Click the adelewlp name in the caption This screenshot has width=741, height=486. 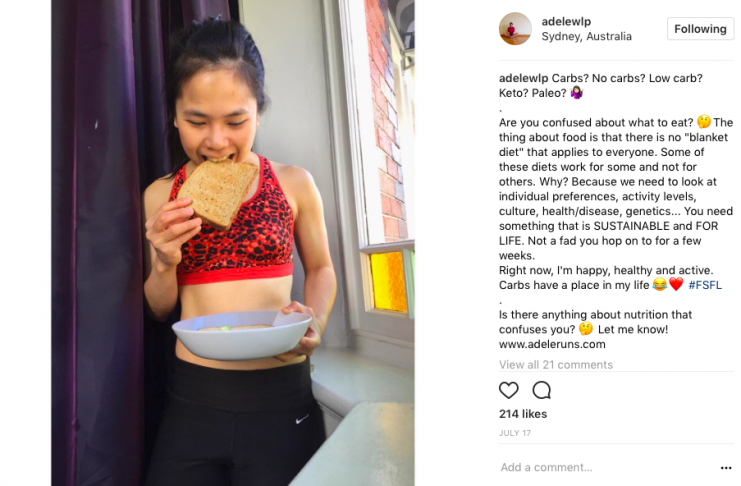(524, 78)
